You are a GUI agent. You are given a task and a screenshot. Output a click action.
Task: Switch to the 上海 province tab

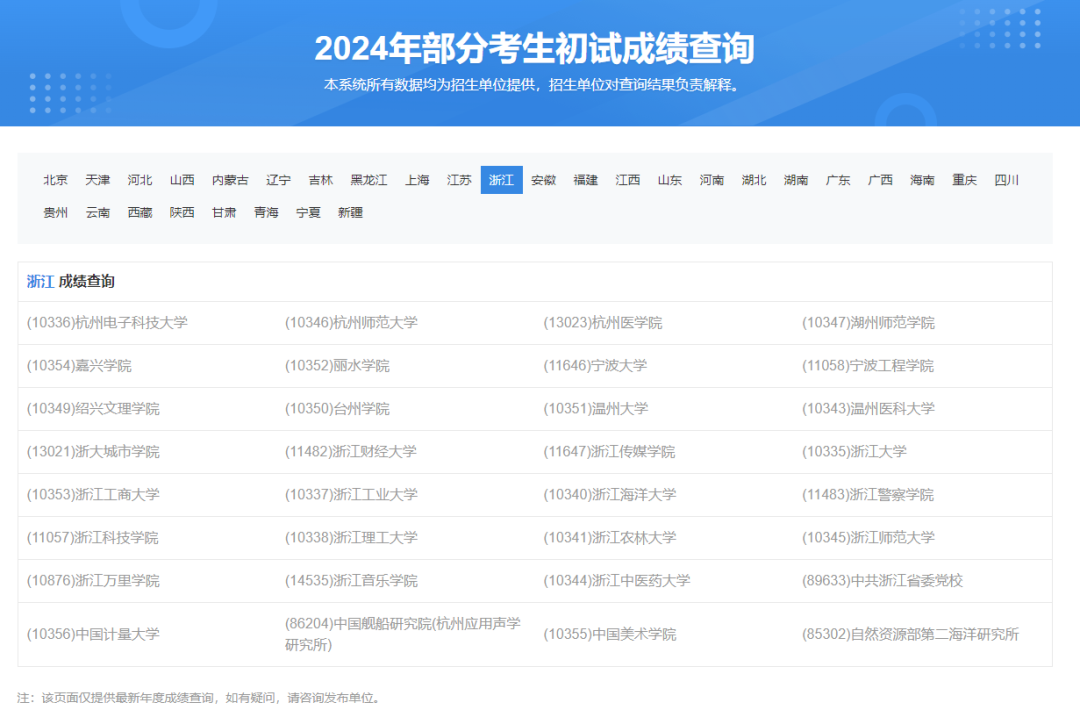coord(417,180)
